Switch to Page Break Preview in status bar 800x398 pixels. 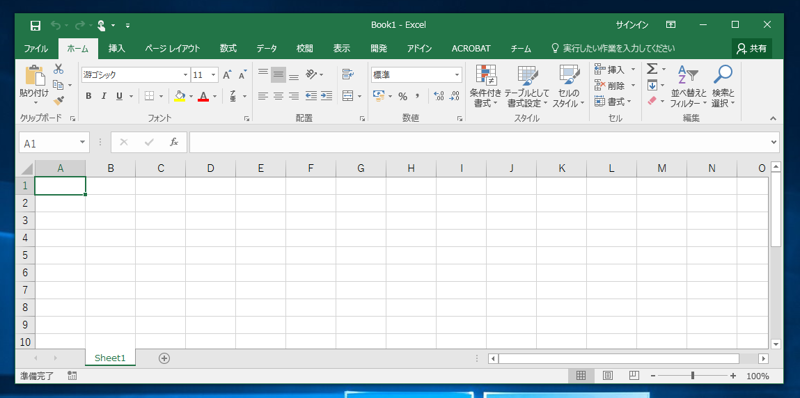[x=634, y=376]
